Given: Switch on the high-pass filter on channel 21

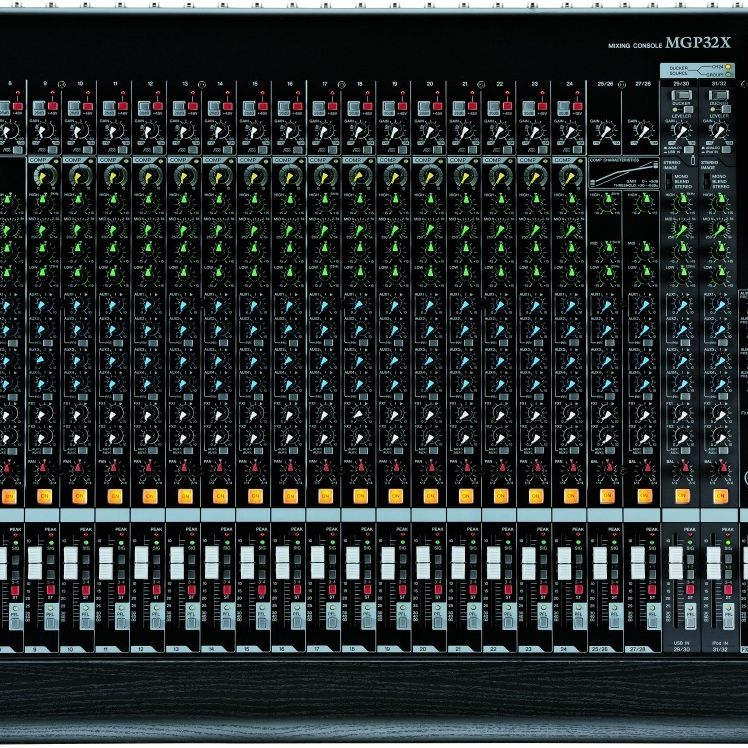Looking at the screenshot, I should pyautogui.click(x=473, y=150).
